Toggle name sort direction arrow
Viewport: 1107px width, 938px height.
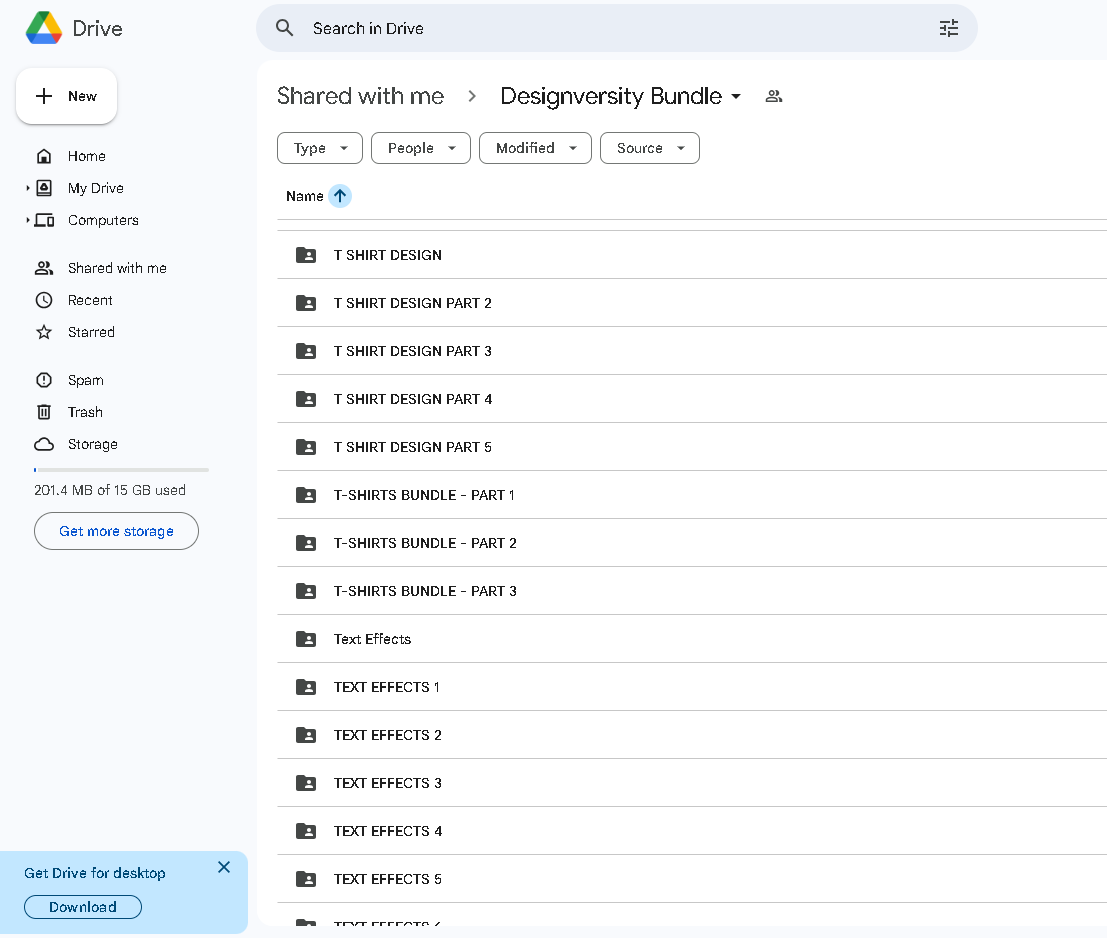pos(340,196)
